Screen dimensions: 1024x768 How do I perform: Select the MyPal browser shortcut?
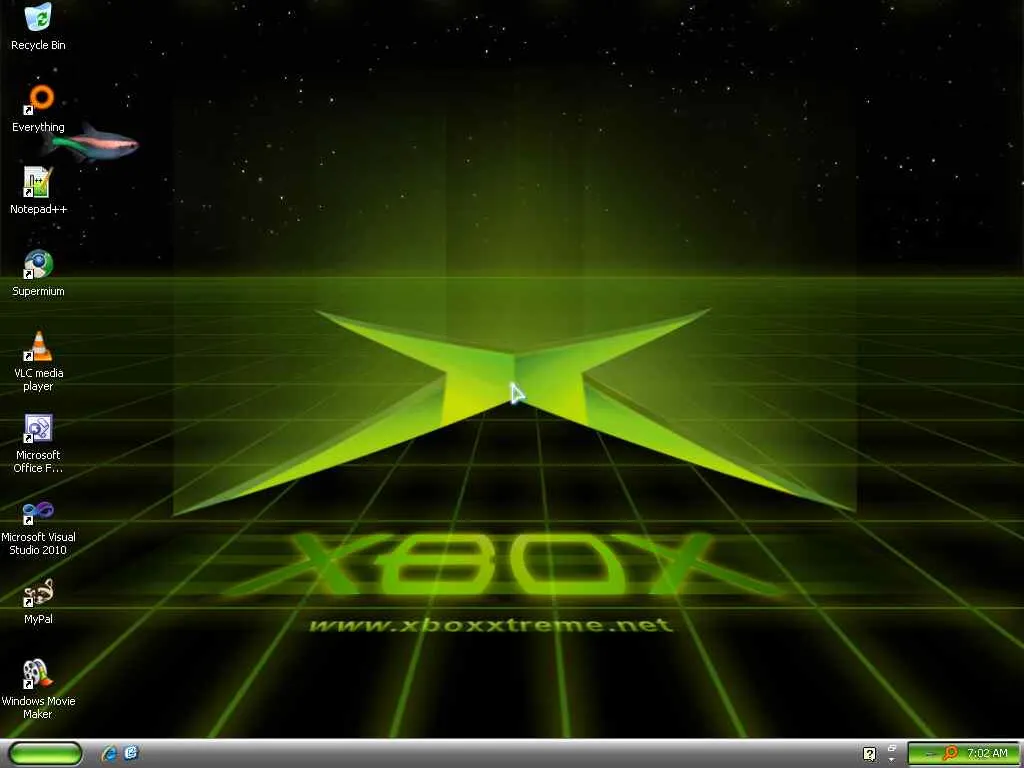(38, 601)
